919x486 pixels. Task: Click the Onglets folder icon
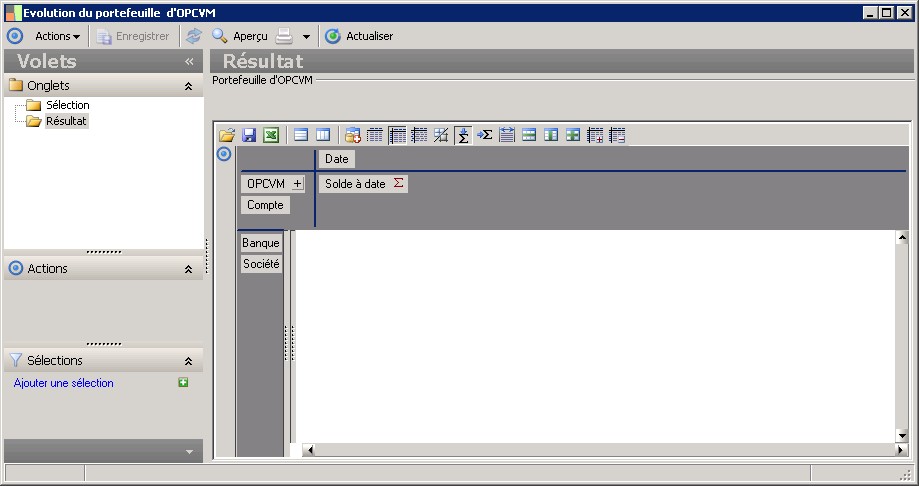(16, 85)
